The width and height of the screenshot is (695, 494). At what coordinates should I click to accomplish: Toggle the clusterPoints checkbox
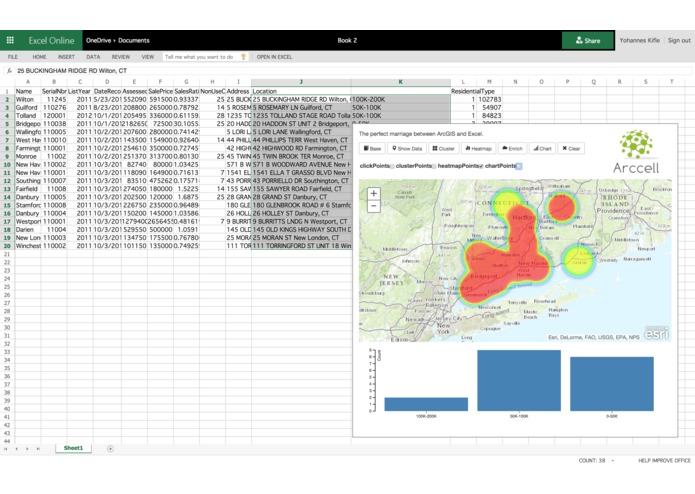tap(434, 167)
